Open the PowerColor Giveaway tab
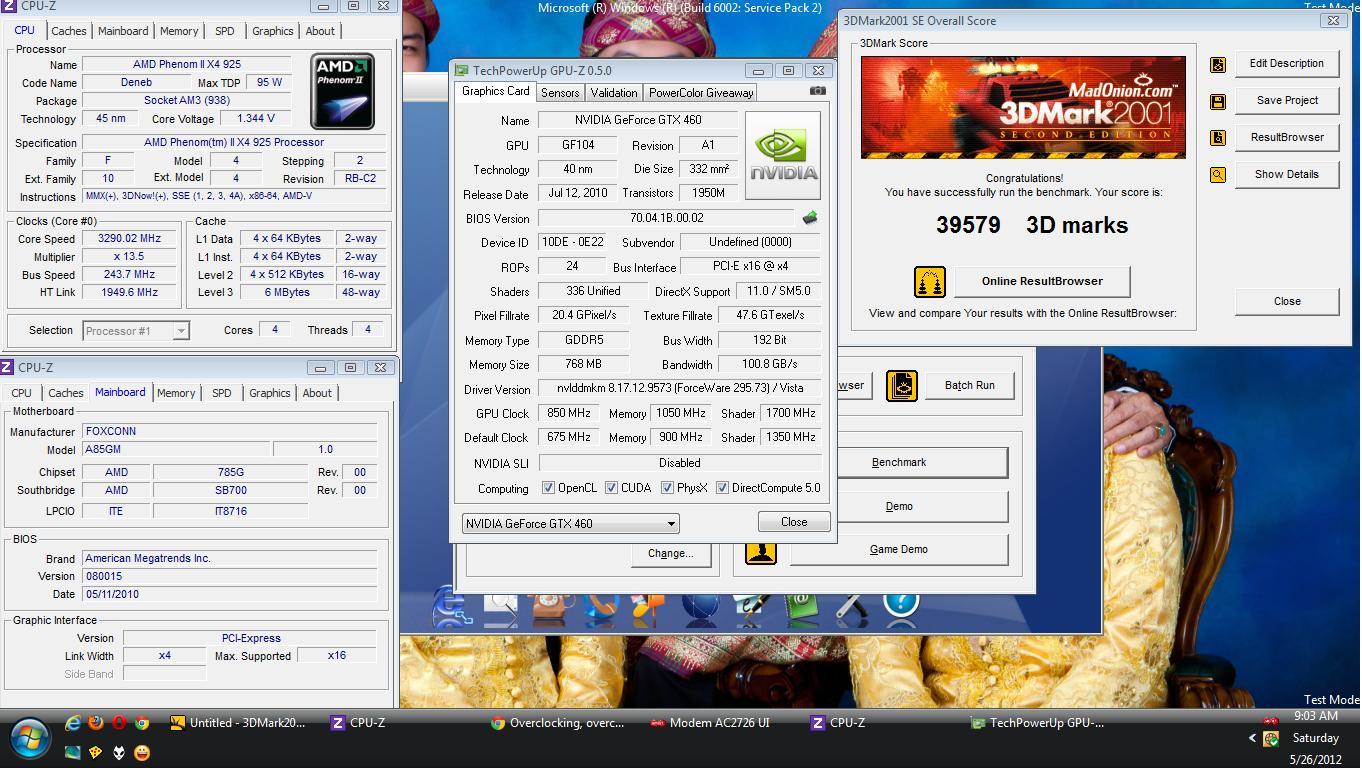This screenshot has width=1362, height=768. [701, 92]
